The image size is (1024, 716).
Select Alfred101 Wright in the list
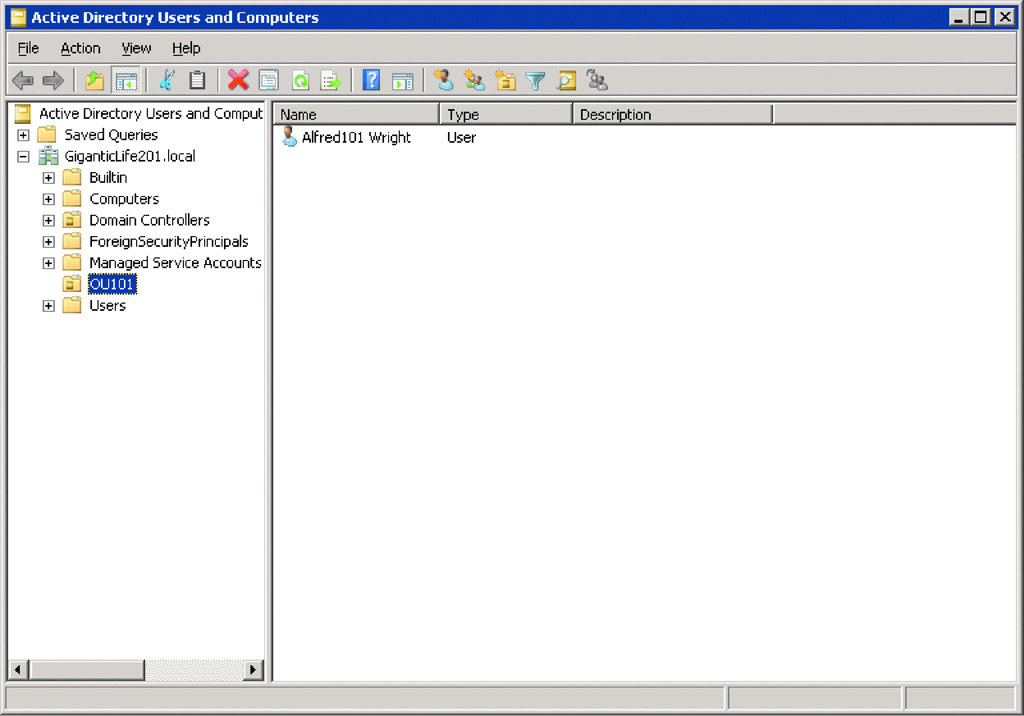[357, 138]
